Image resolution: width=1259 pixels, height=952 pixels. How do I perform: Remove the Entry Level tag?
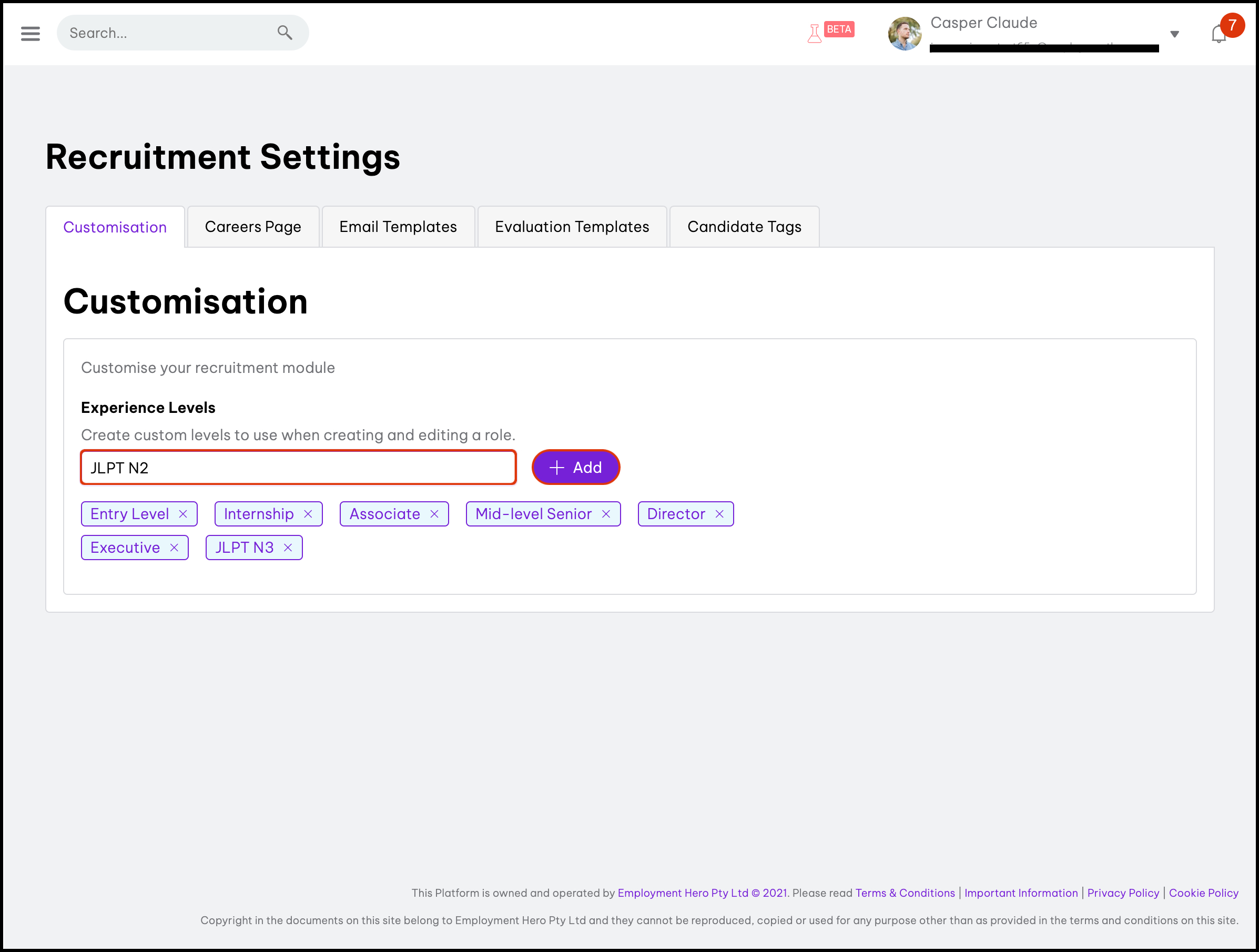point(182,514)
